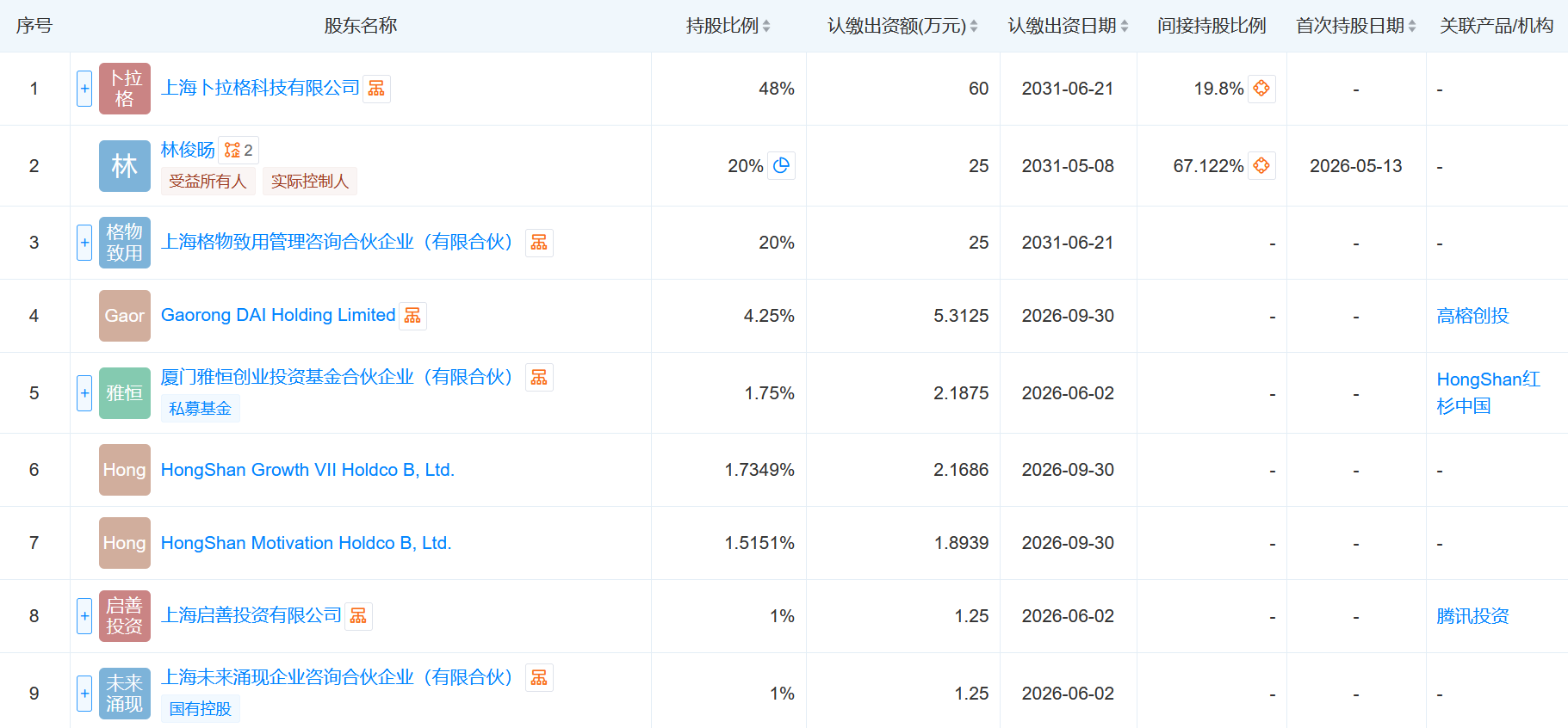Select the 2031-05-08 subscription date cell
Screen dimensions: 1568x728
click(1068, 166)
